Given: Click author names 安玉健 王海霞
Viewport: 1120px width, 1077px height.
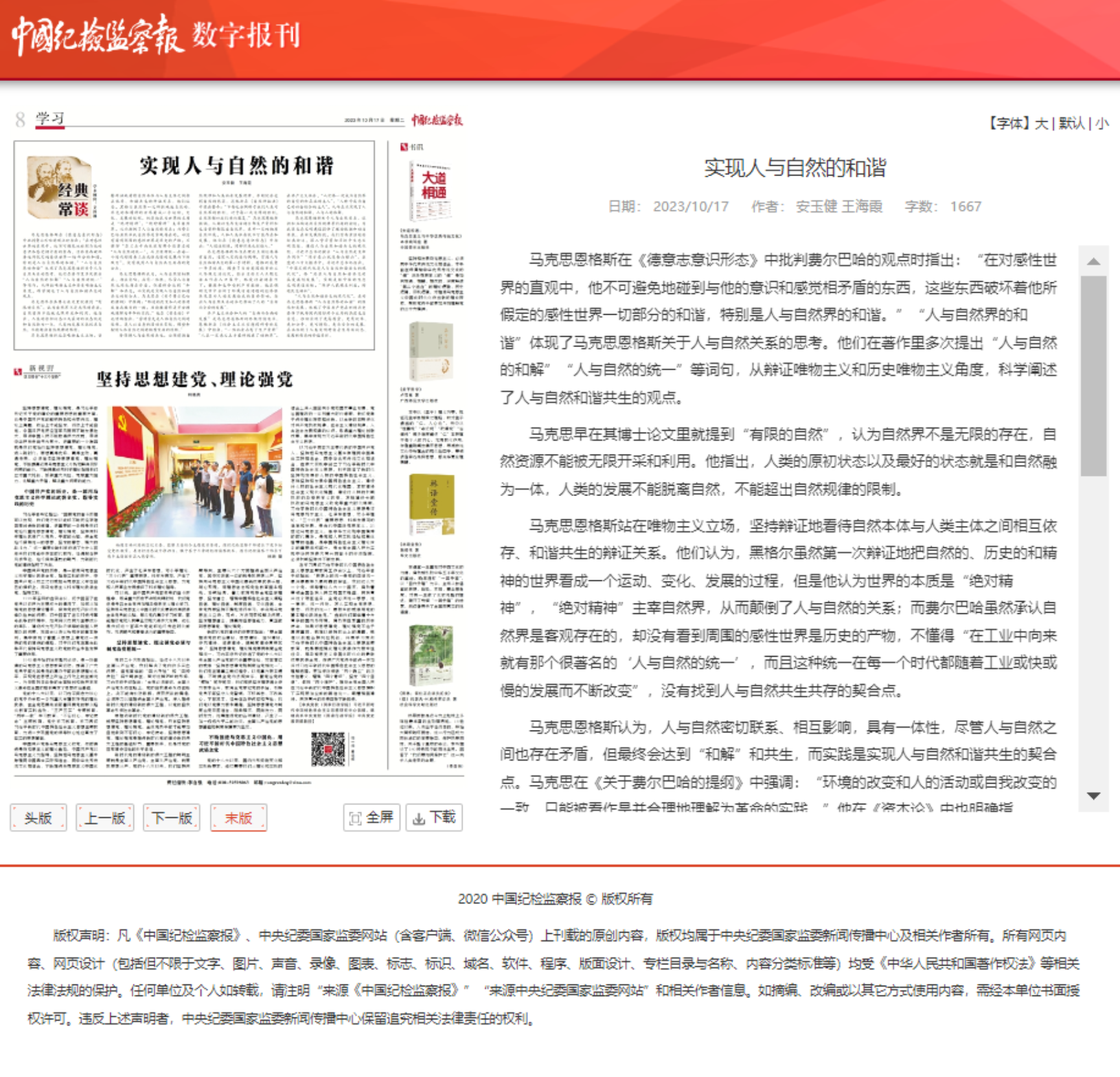Looking at the screenshot, I should [839, 207].
